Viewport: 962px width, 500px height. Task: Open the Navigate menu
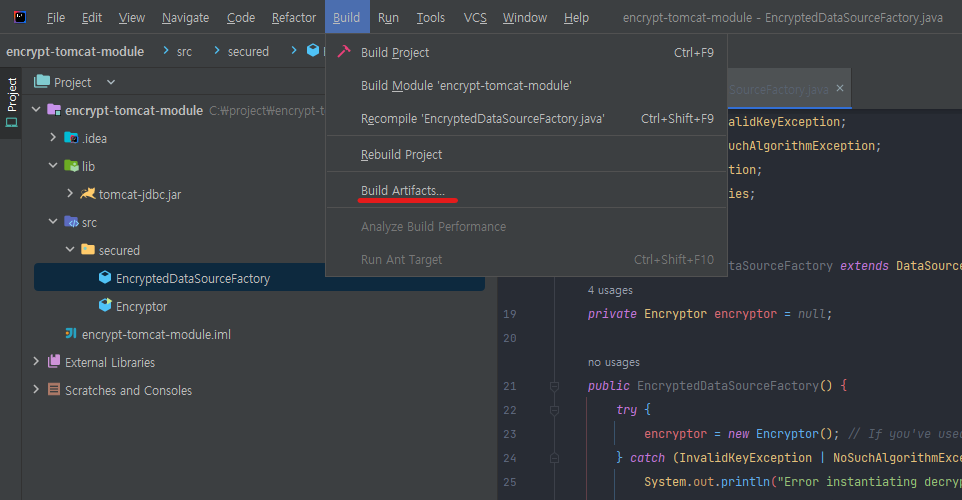(185, 18)
